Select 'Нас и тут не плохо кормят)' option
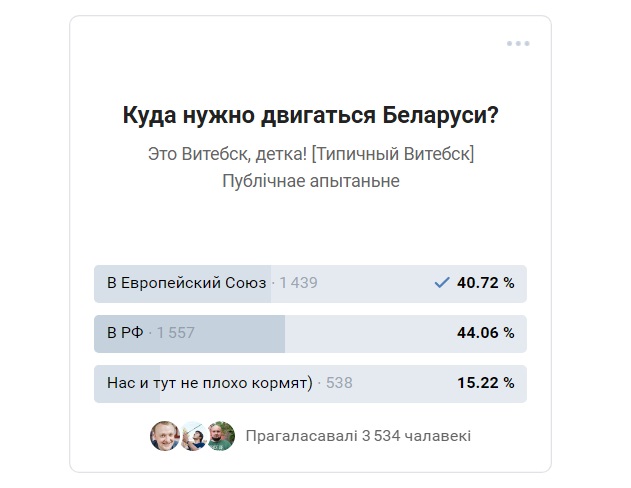Screen dimensions: 631x488 click(310, 383)
